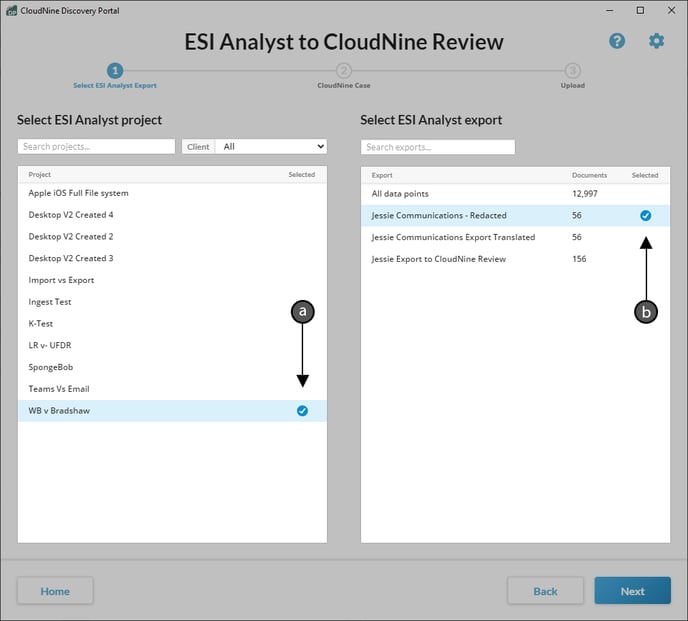688x621 pixels.
Task: Click the Project column header
Action: click(x=39, y=175)
